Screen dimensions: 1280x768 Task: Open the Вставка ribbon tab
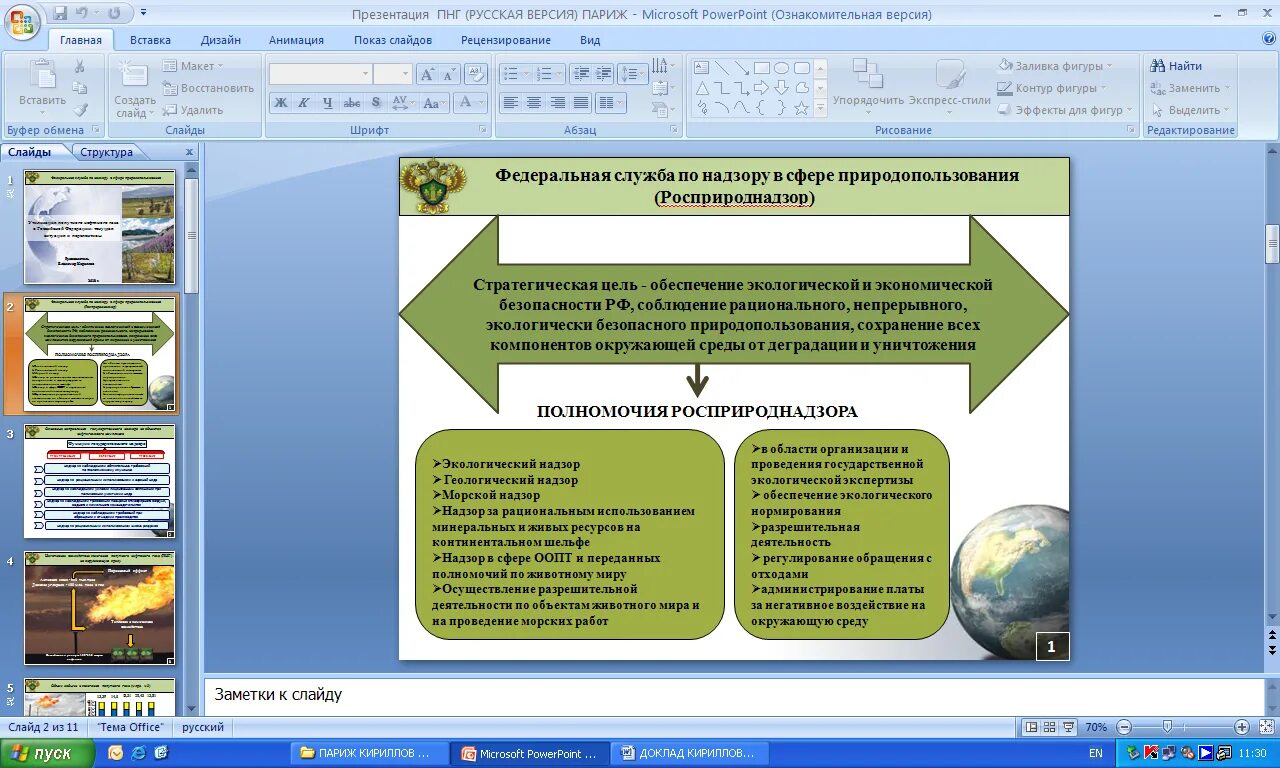tap(150, 40)
